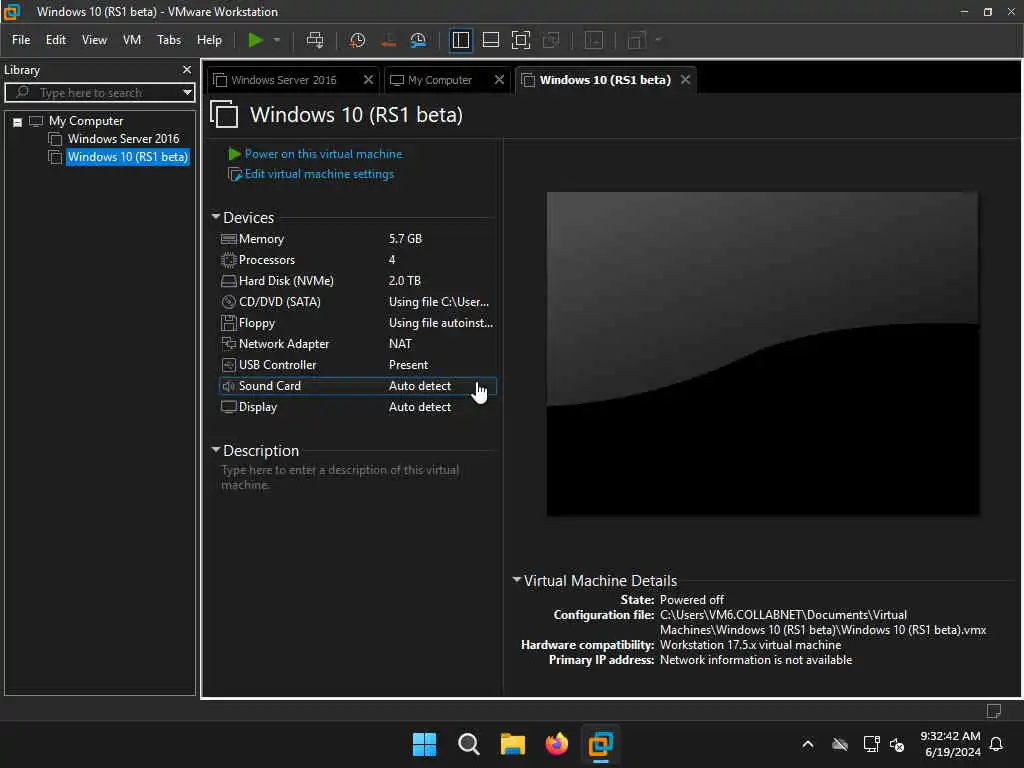Click the Library search input field
1024x768 pixels.
[x=98, y=92]
